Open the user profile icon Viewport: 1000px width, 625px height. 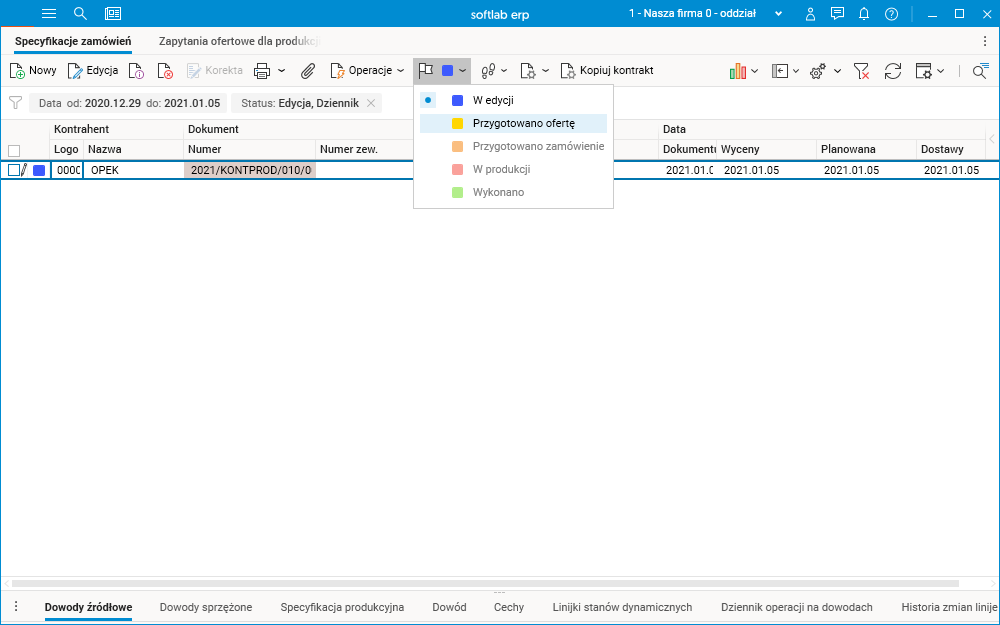pos(810,13)
